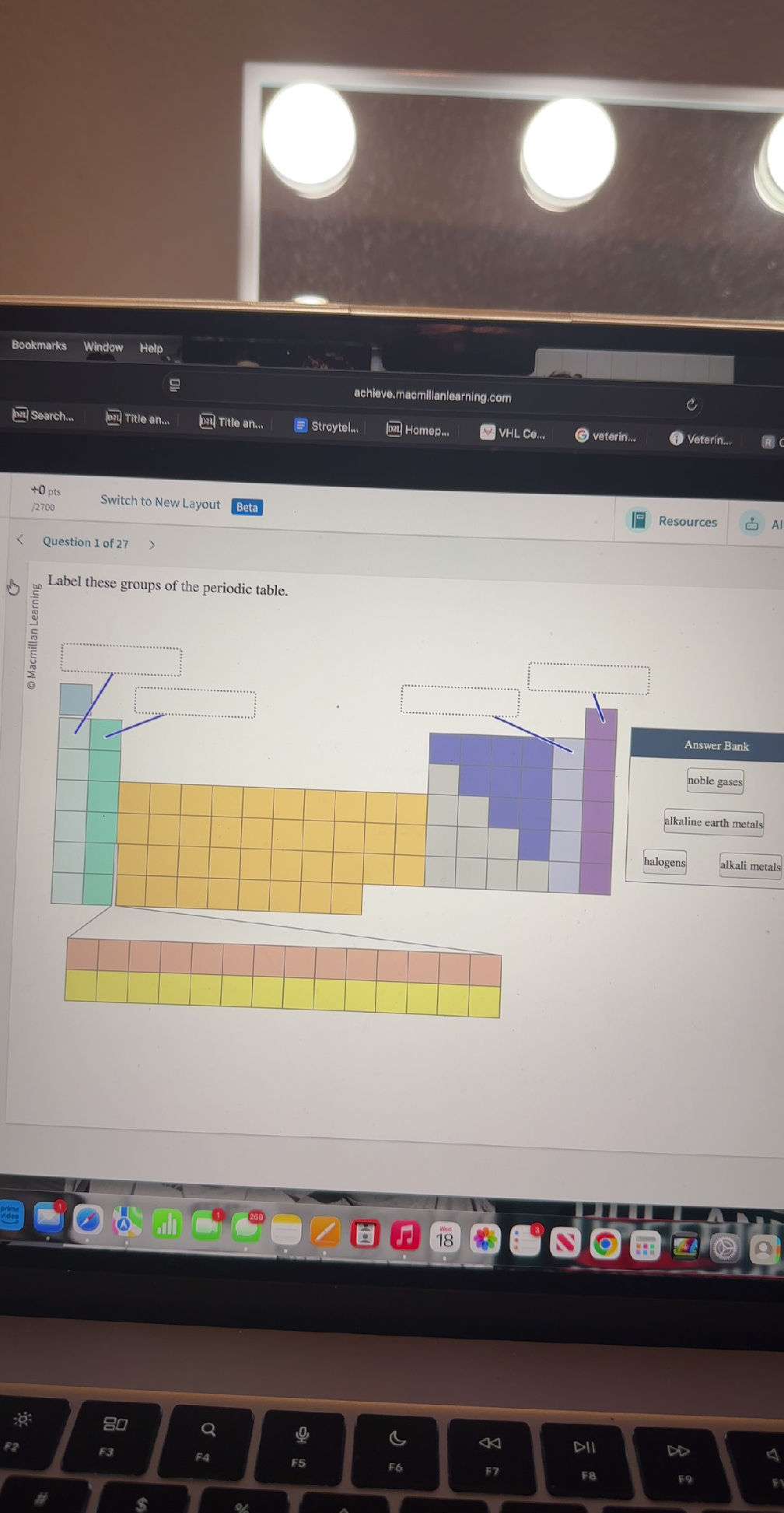Open Prime Video from the dock

(10, 1214)
